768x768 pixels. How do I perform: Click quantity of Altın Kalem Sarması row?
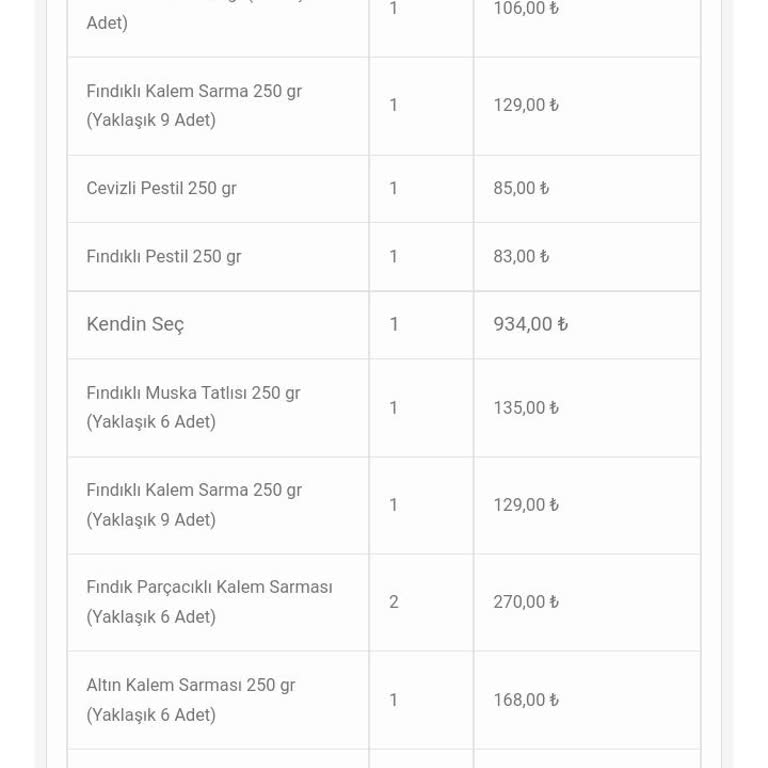click(x=394, y=700)
